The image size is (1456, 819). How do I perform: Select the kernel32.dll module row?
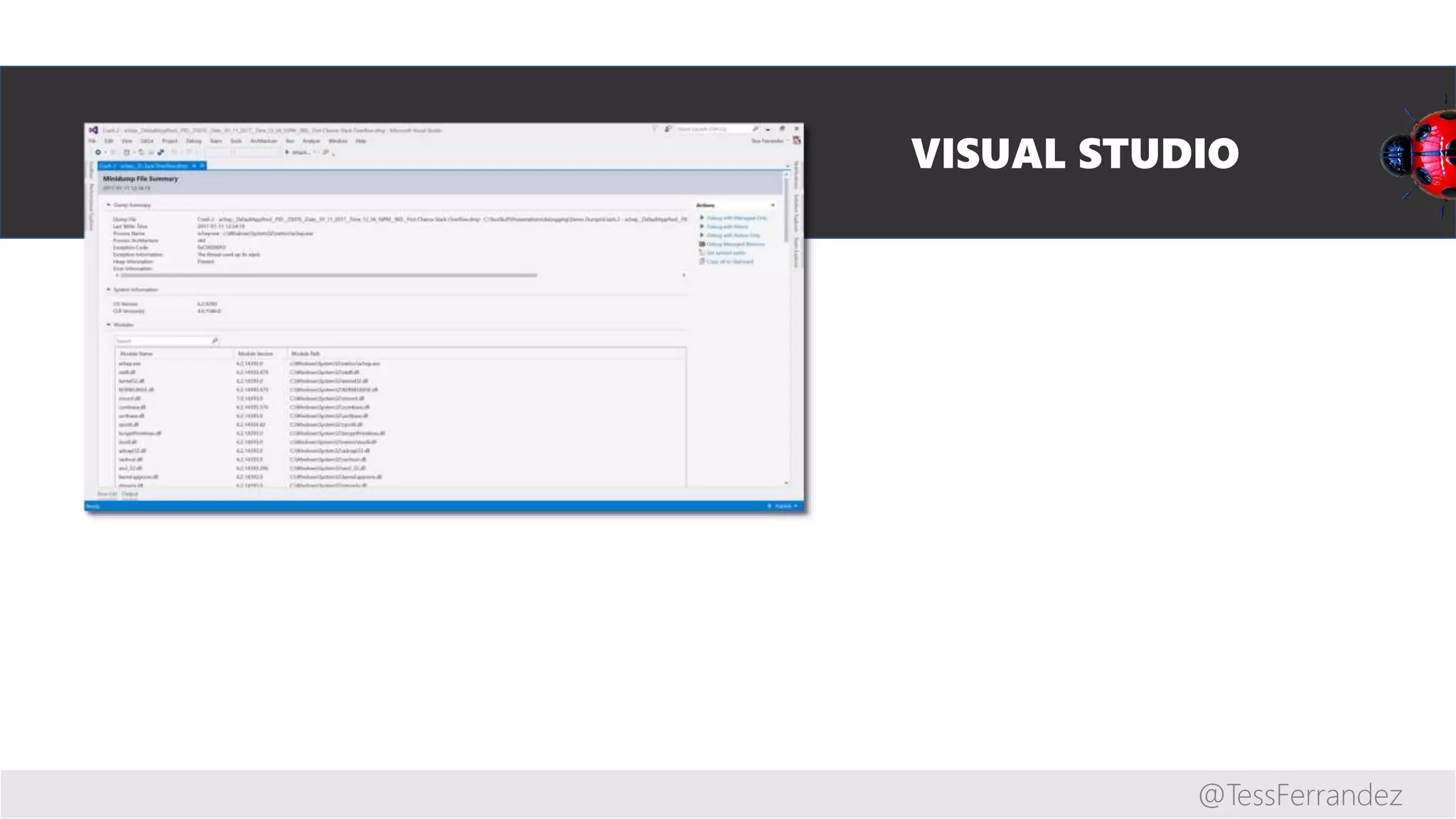click(x=400, y=381)
